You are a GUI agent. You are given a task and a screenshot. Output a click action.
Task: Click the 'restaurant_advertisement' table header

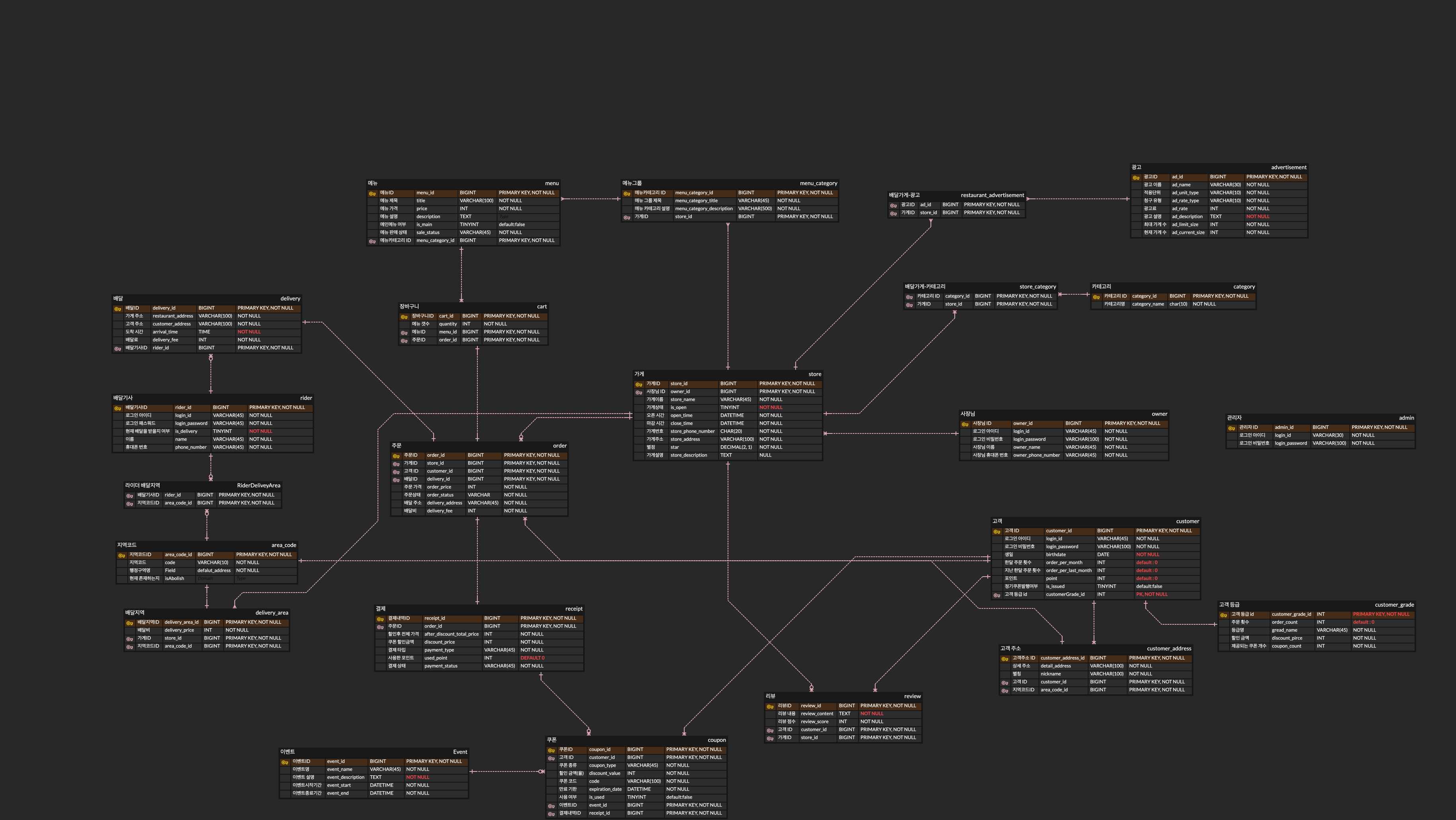tap(992, 195)
